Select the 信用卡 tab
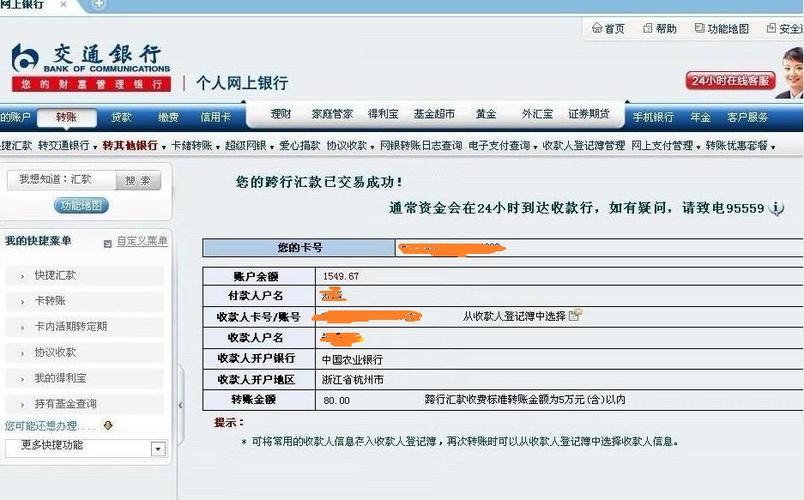 point(215,117)
